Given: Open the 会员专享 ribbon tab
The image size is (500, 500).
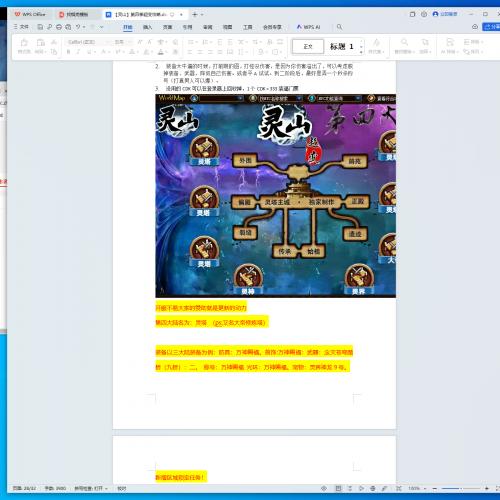Looking at the screenshot, I should coord(272,27).
